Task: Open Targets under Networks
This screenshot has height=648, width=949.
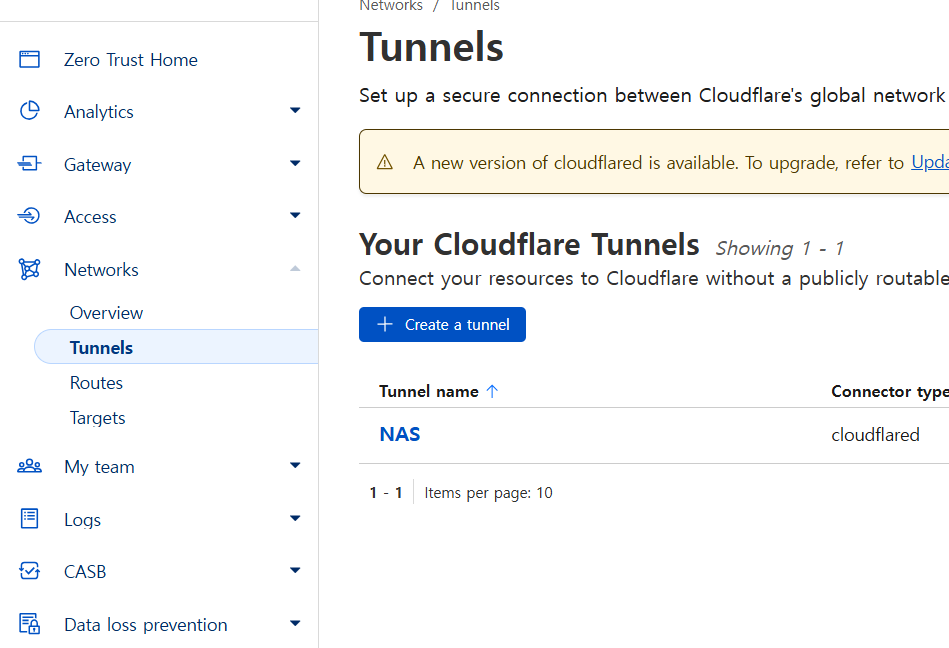Action: click(97, 418)
